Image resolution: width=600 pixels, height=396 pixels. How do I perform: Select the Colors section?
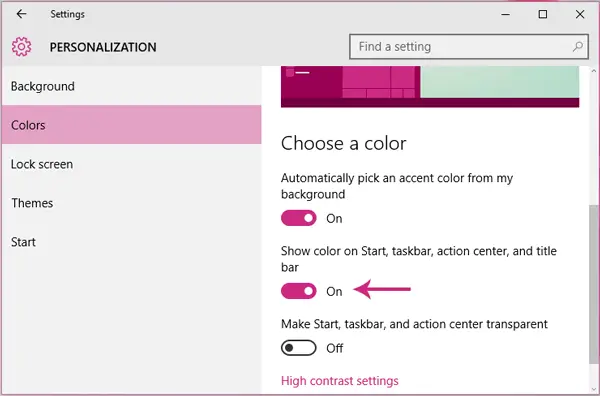pyautogui.click(x=131, y=125)
